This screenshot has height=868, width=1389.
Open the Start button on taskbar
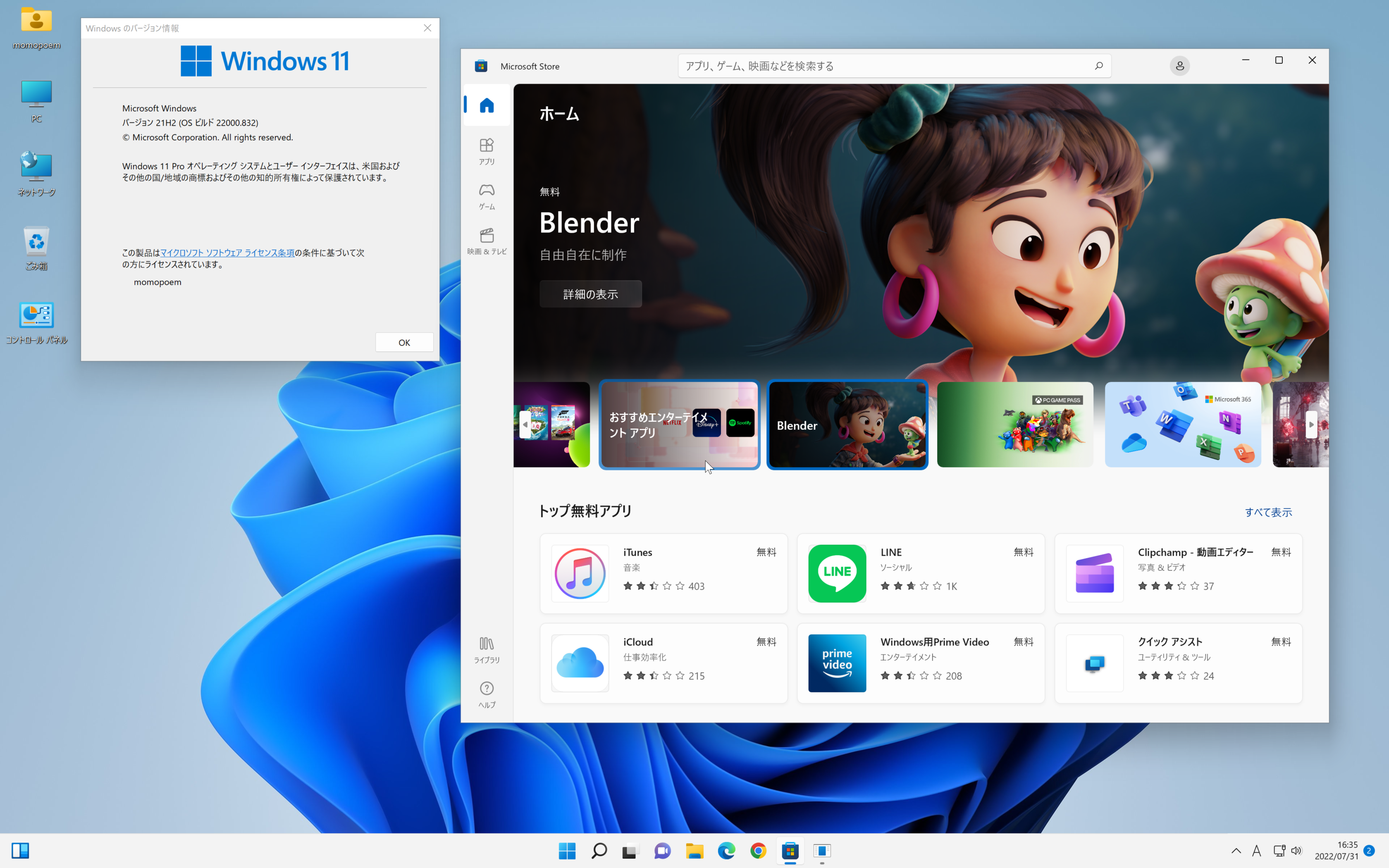(567, 851)
